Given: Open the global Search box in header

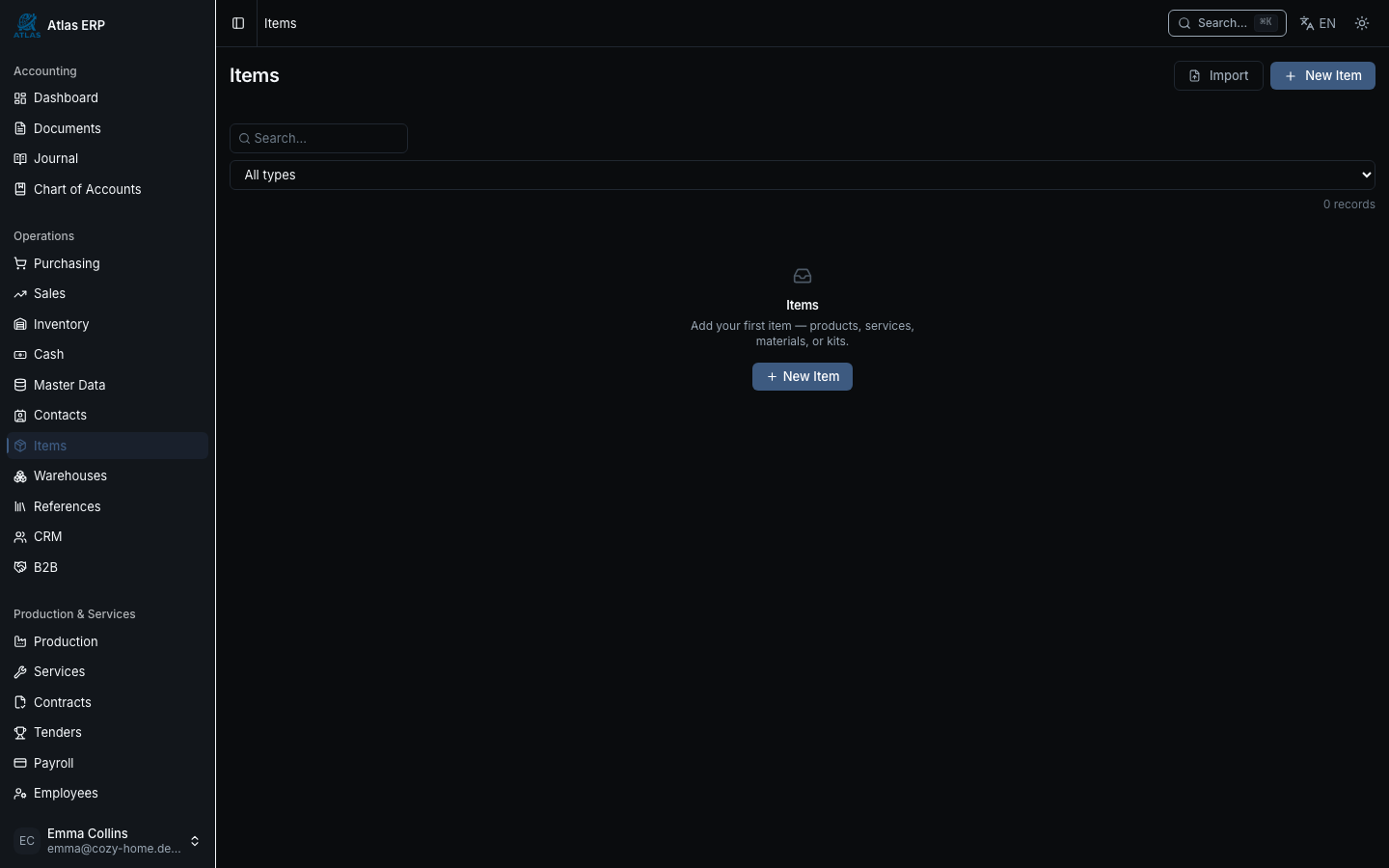Looking at the screenshot, I should 1227,23.
